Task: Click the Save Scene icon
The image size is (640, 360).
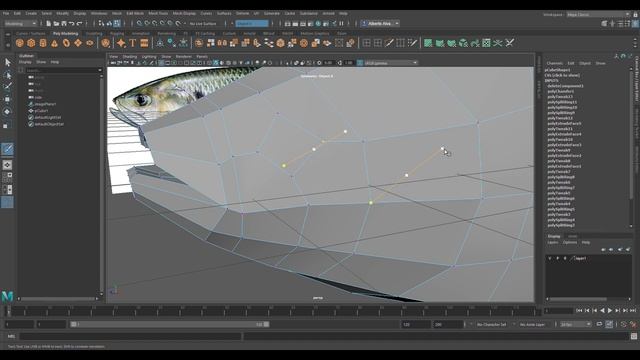Action: point(64,24)
